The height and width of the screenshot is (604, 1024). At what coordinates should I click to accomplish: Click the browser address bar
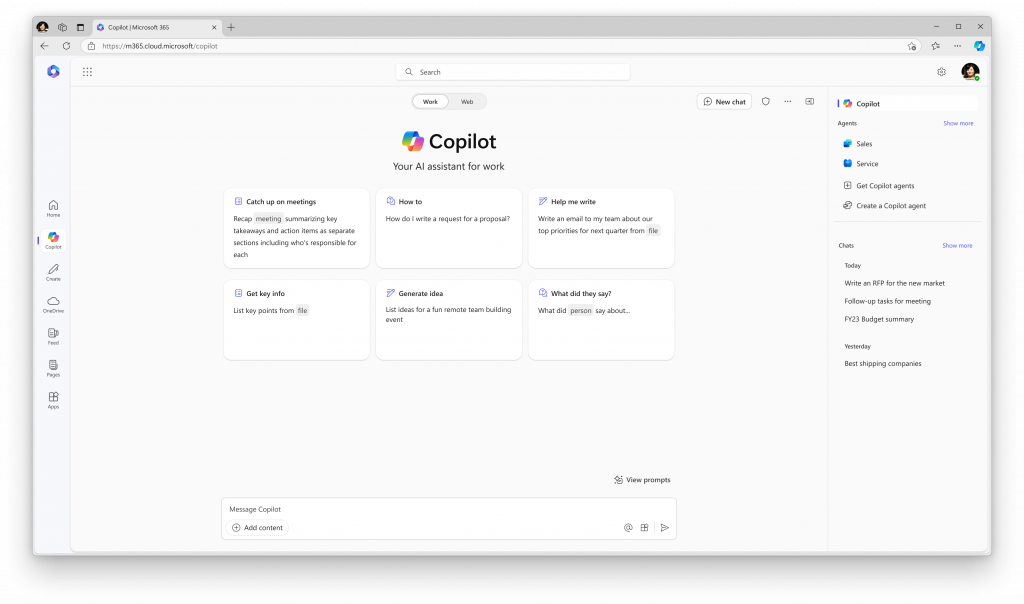pos(500,46)
